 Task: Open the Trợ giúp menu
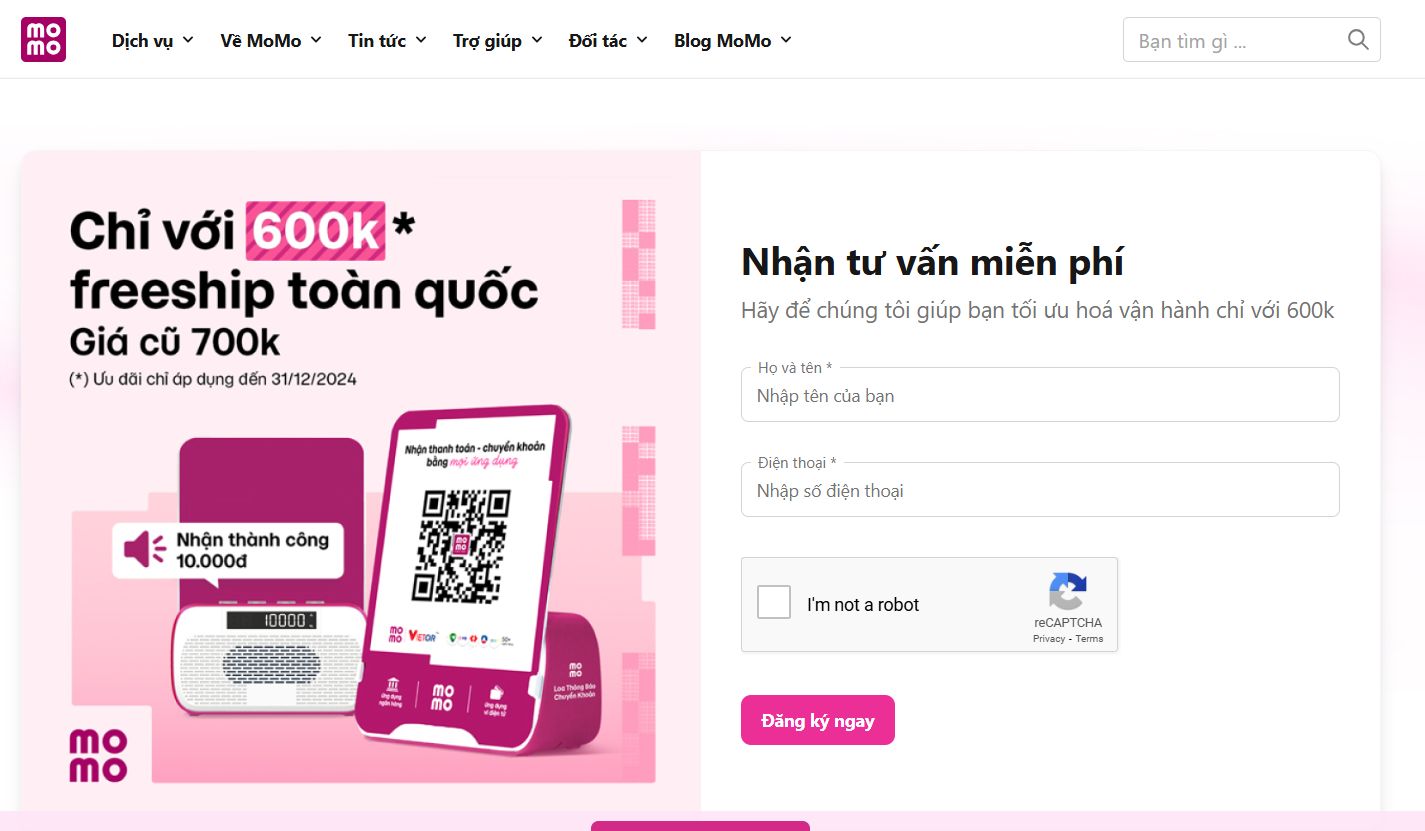[x=497, y=40]
